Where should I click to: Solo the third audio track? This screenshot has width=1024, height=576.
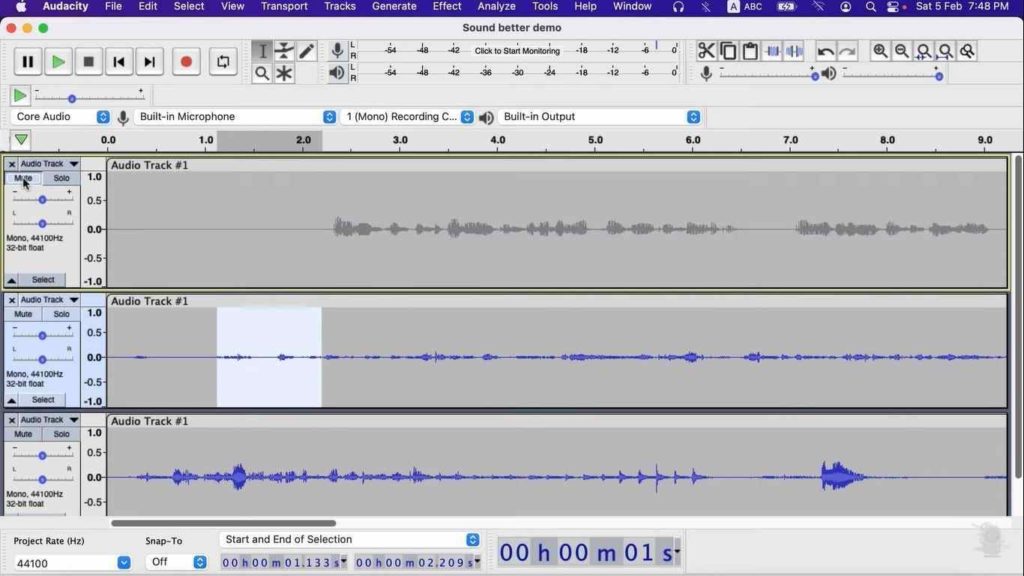pyautogui.click(x=61, y=434)
